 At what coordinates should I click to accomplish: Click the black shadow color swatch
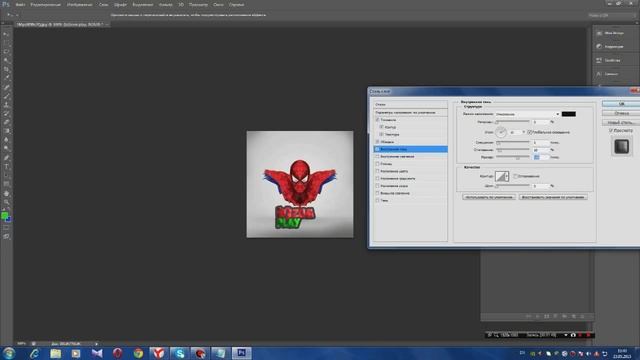point(569,114)
